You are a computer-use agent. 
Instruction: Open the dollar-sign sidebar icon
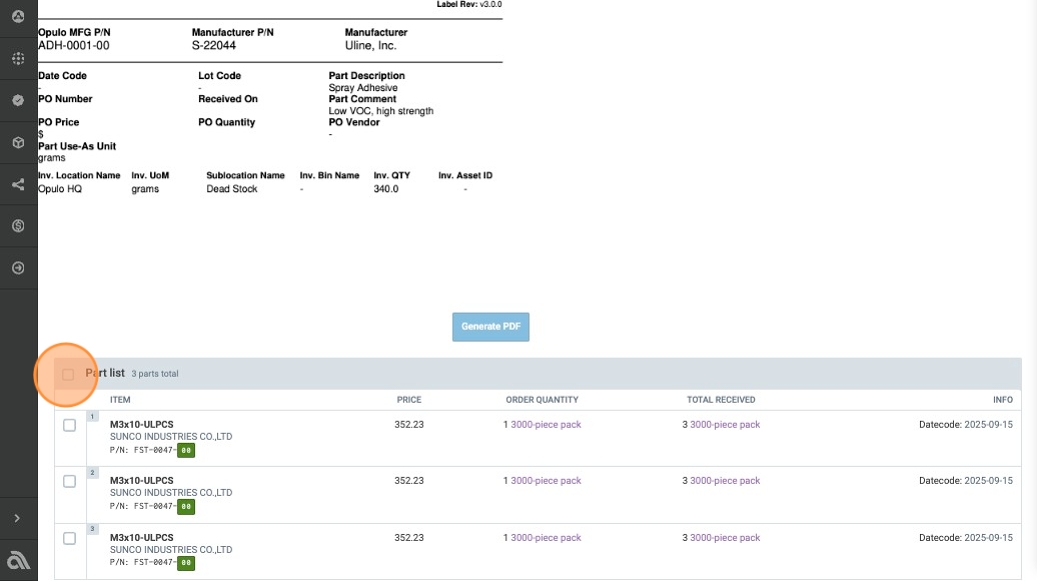pyautogui.click(x=18, y=226)
